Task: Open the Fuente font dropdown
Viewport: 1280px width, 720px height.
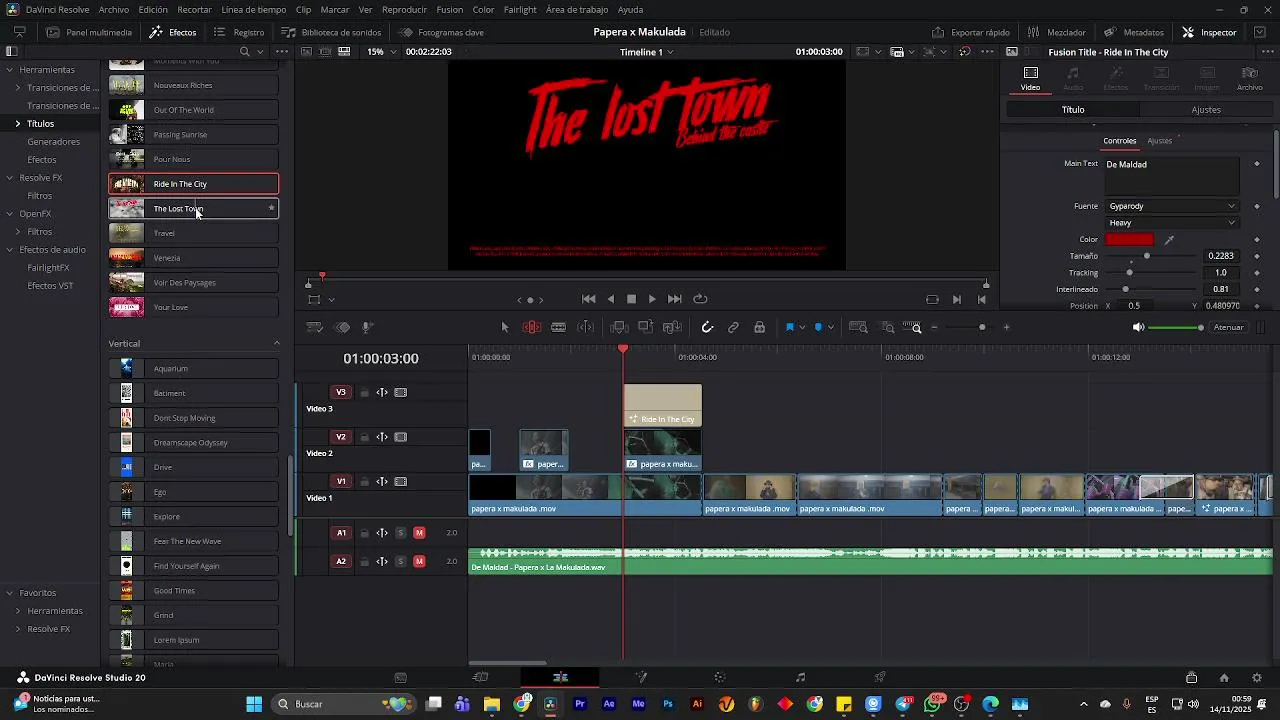Action: [1172, 206]
